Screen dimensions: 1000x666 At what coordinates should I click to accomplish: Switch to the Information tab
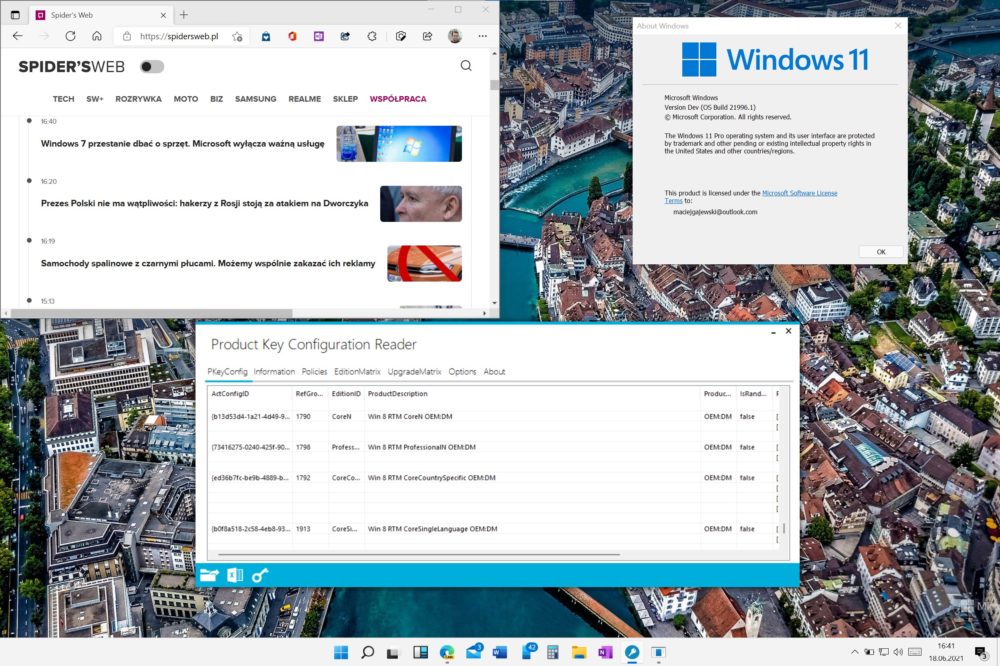(274, 371)
